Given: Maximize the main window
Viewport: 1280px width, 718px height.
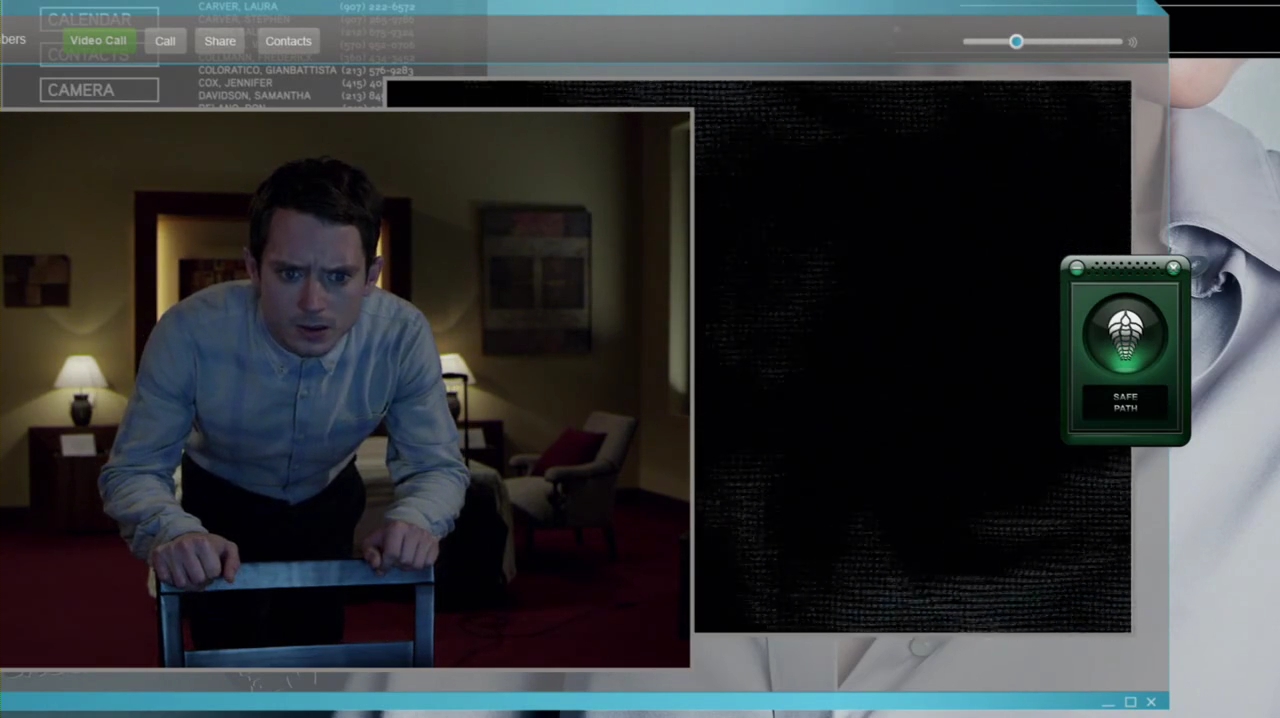Looking at the screenshot, I should [1130, 702].
